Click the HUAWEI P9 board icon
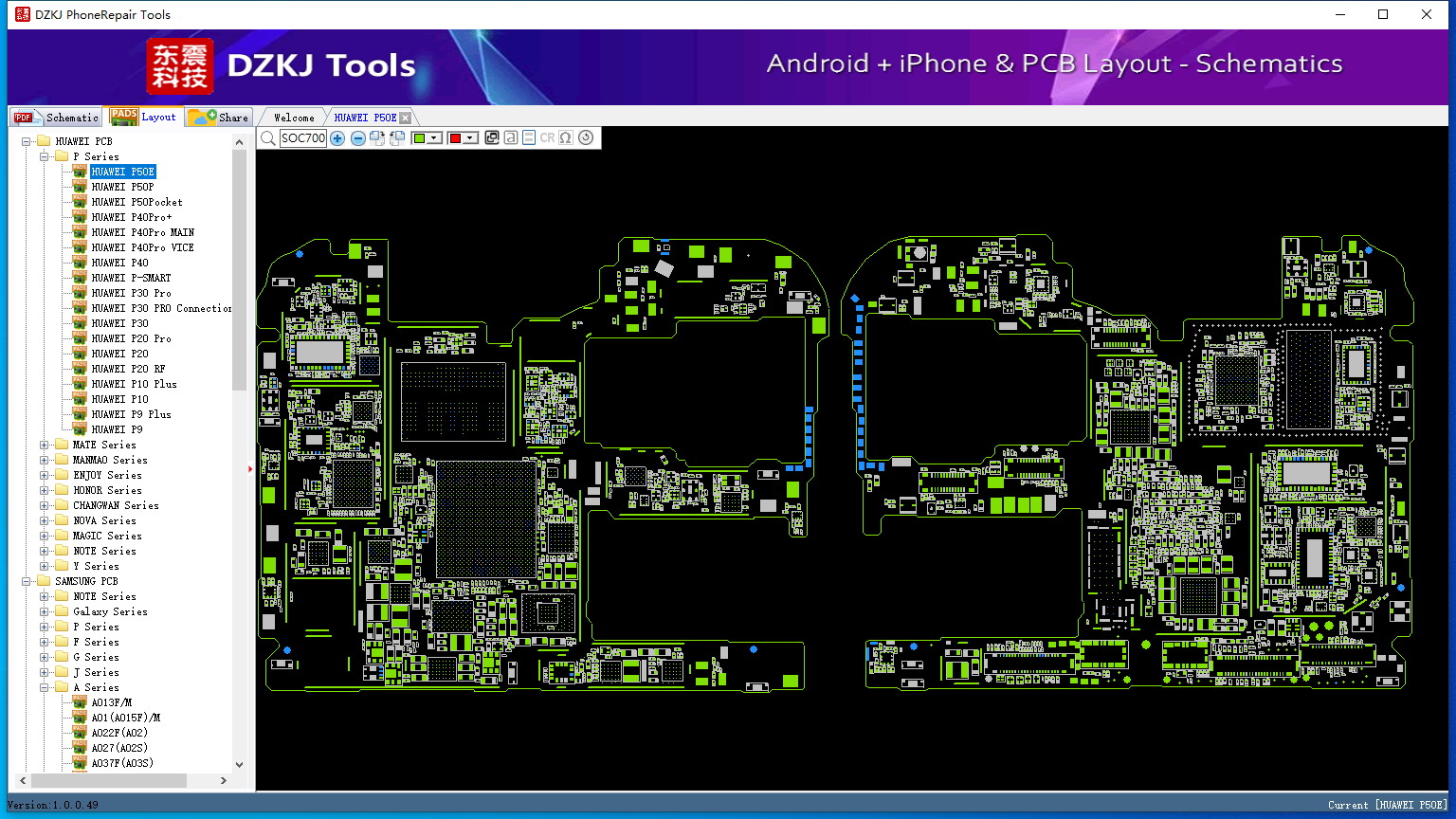Screen dimensions: 1456x819 80,429
